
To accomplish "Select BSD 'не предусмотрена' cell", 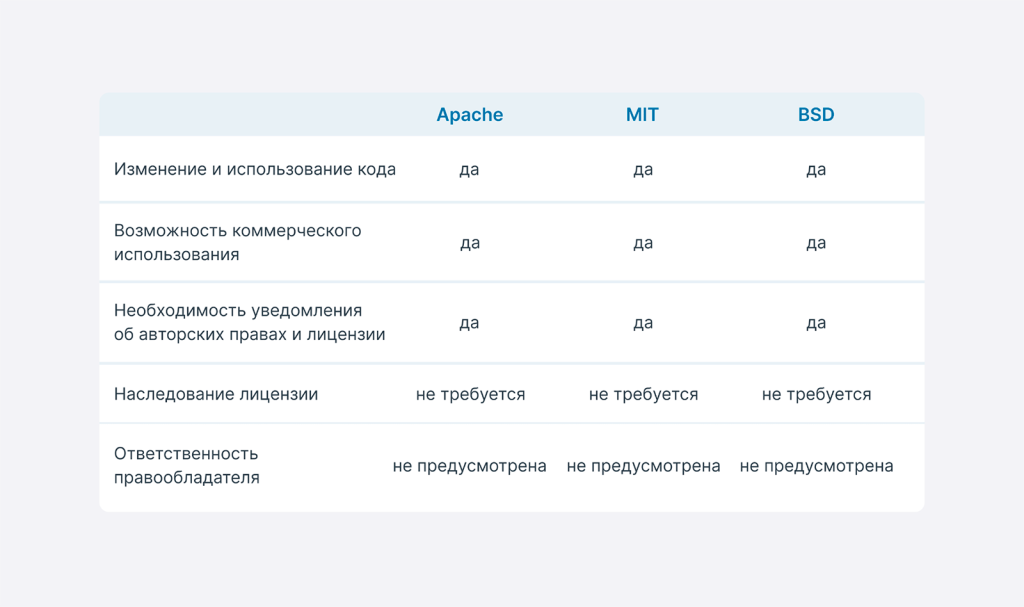I will (x=816, y=466).
